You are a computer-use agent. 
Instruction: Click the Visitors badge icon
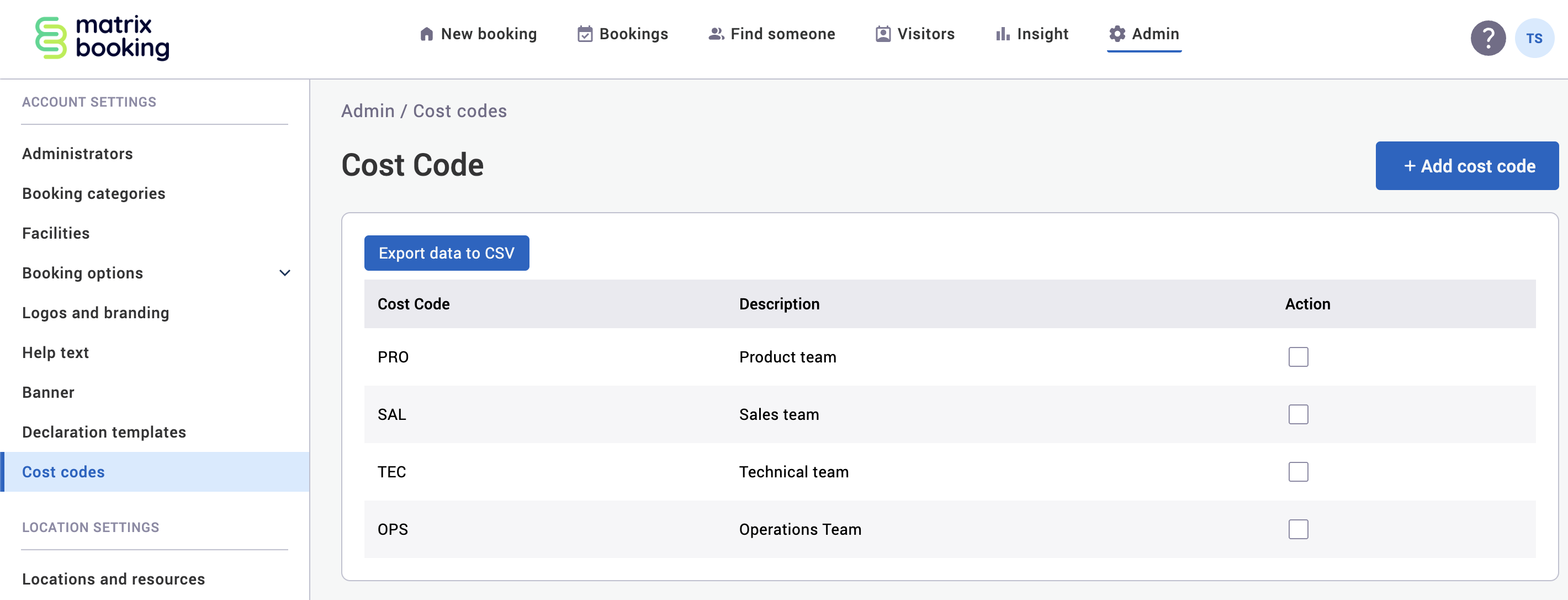(x=883, y=34)
